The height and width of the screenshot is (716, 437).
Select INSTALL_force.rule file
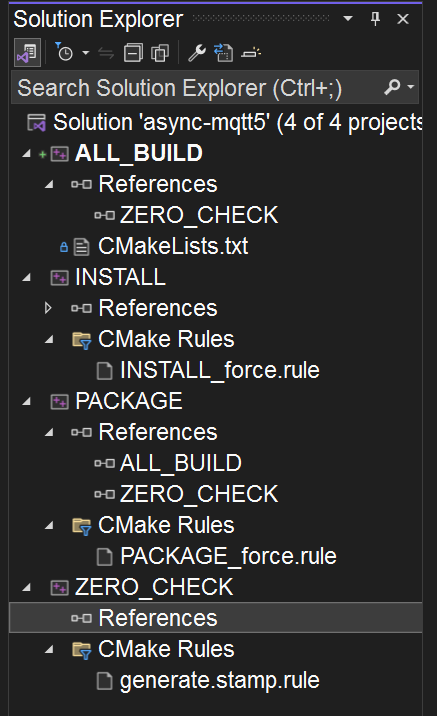click(x=220, y=370)
